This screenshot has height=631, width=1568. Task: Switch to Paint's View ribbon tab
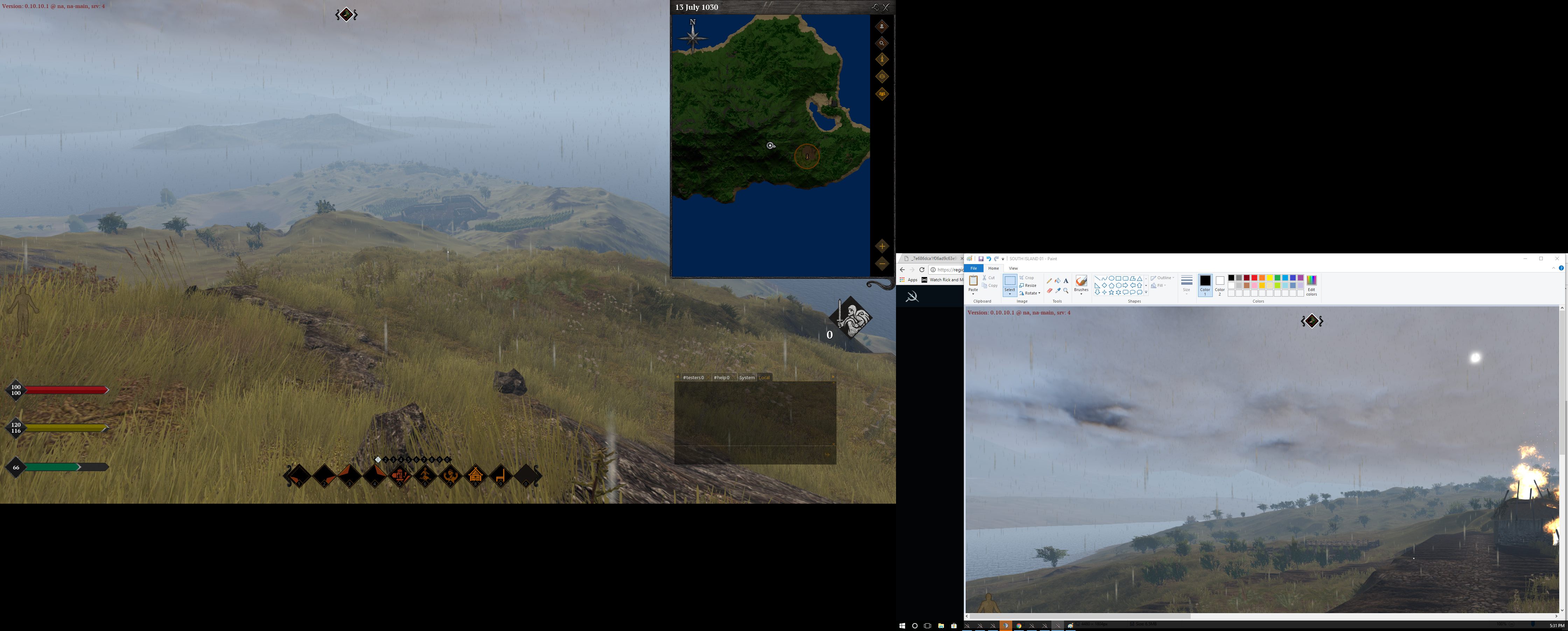pyautogui.click(x=1014, y=268)
